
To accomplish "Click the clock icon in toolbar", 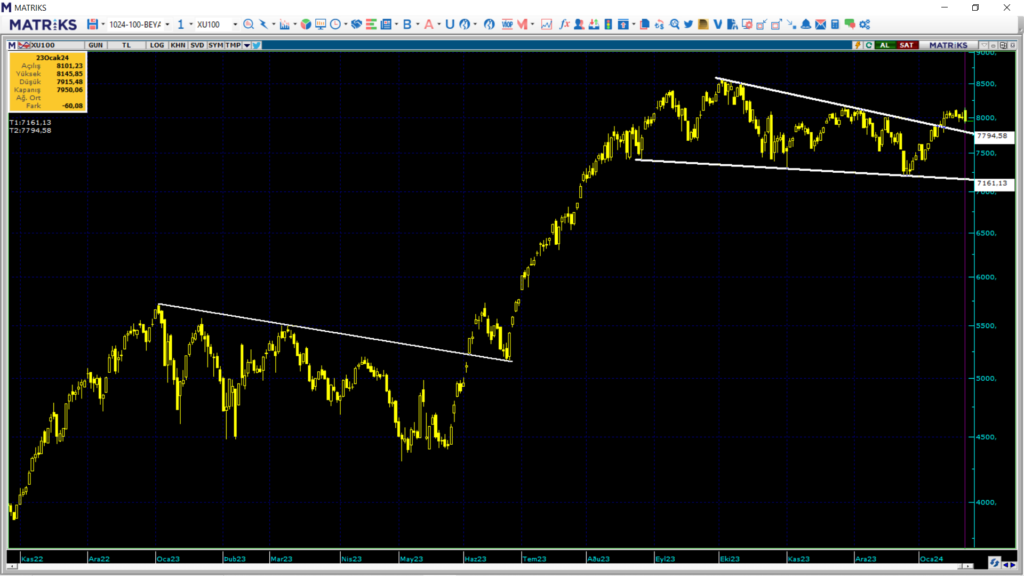I will (334, 24).
